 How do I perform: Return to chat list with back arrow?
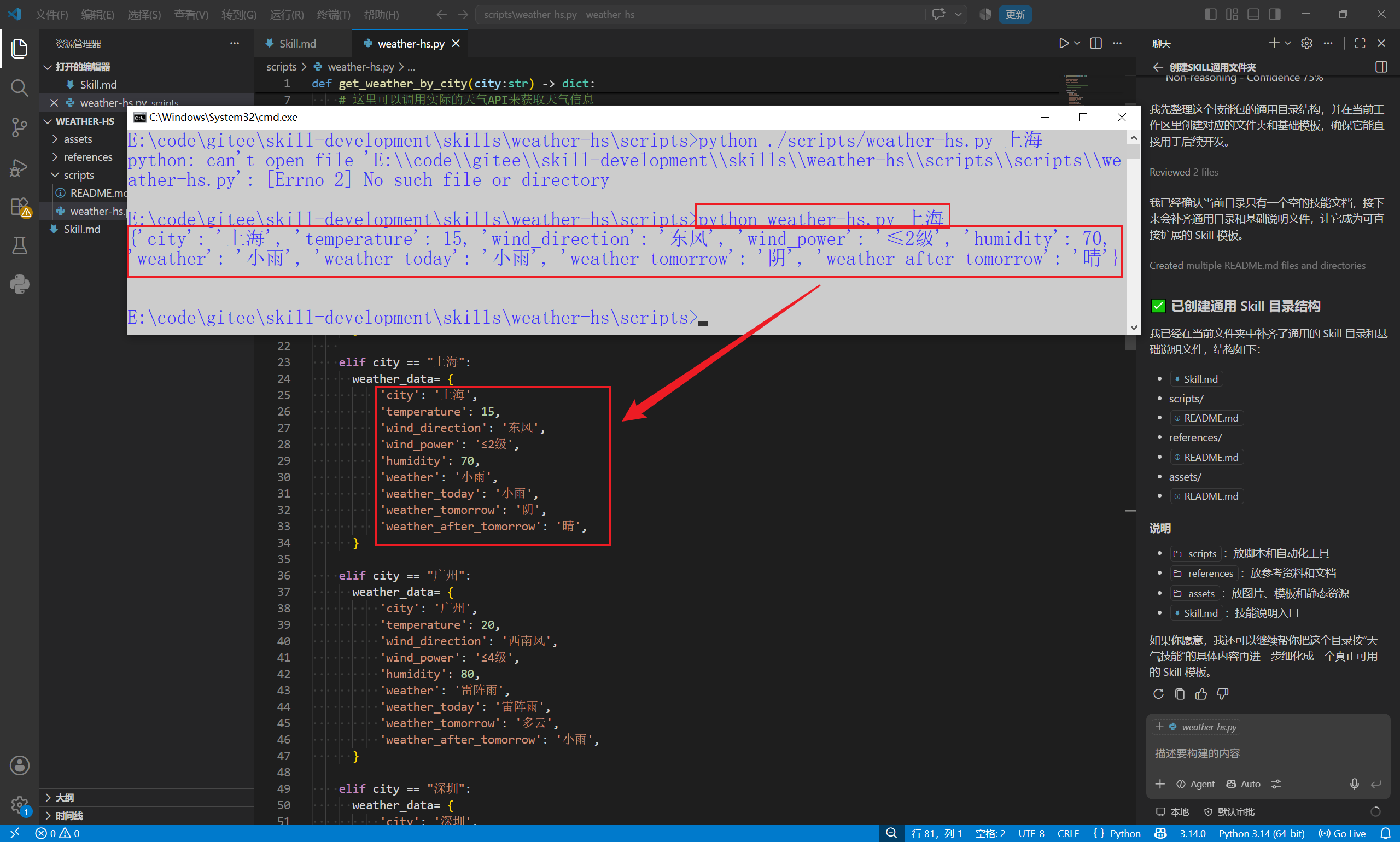pyautogui.click(x=1158, y=67)
